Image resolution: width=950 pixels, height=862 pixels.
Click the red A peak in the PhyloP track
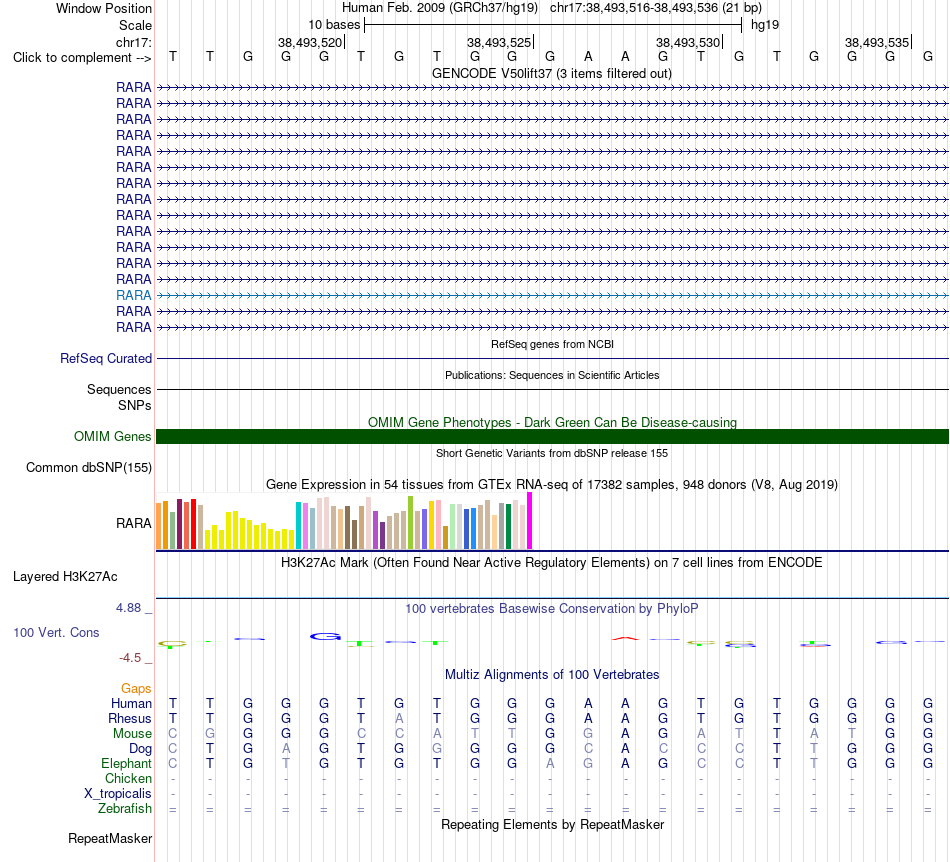coord(625,638)
